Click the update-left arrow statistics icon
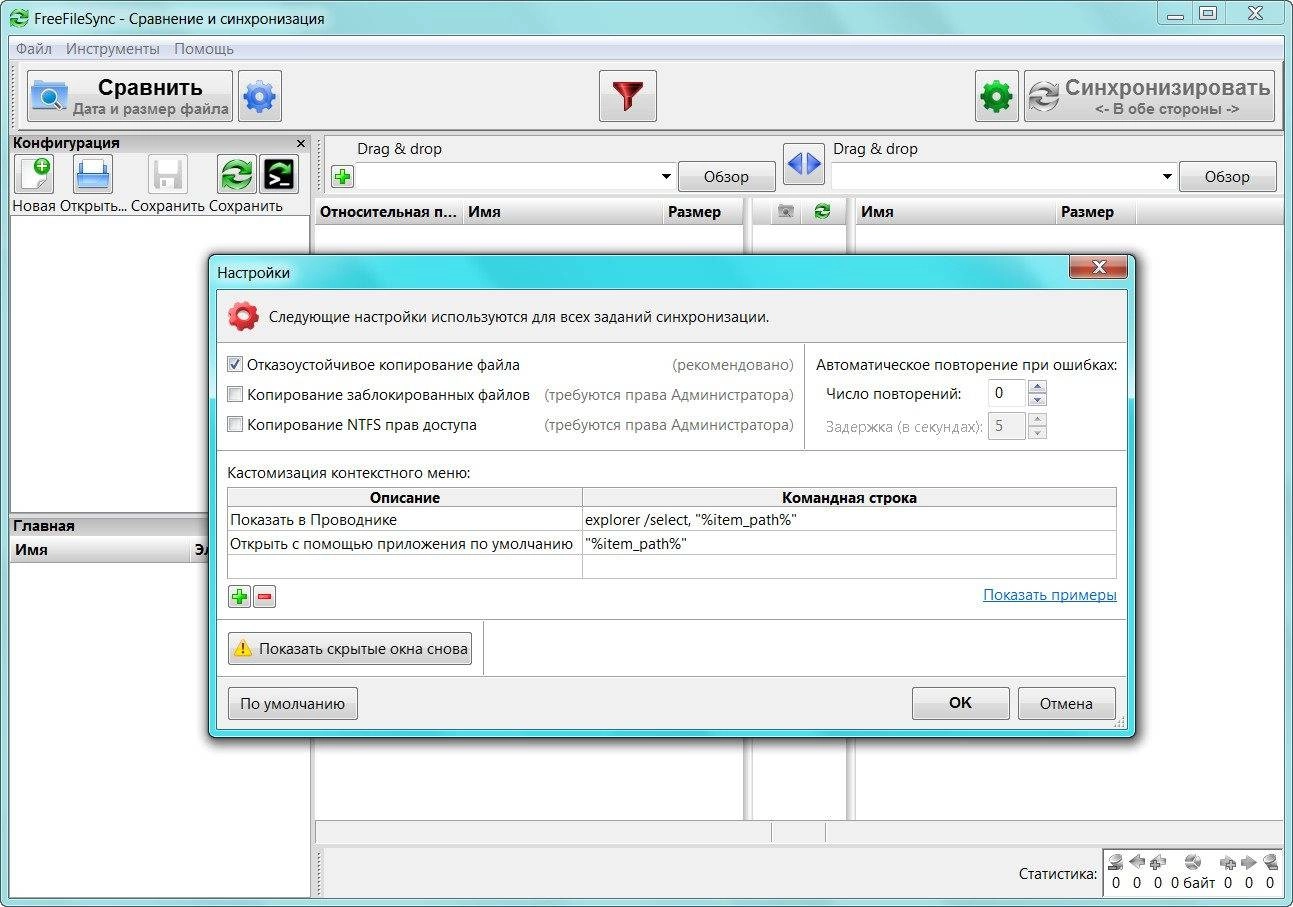The height and width of the screenshot is (907, 1293). (1137, 862)
